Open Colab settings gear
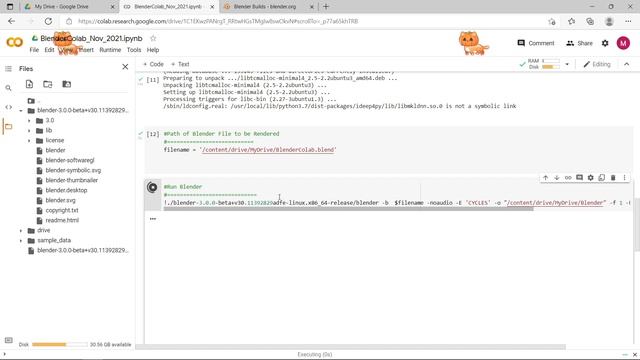This screenshot has width=640, height=360. tap(605, 43)
